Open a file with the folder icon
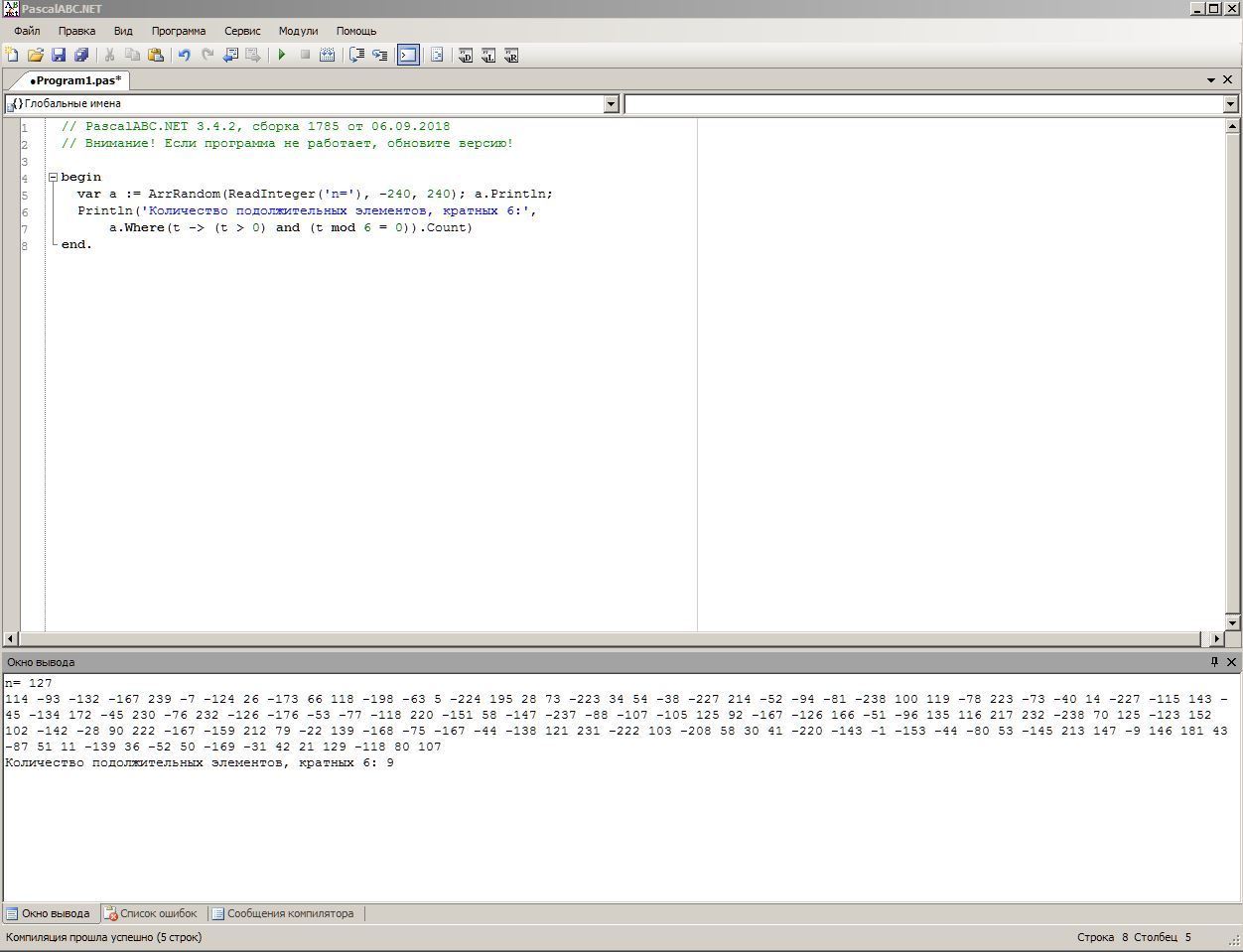 [35, 56]
